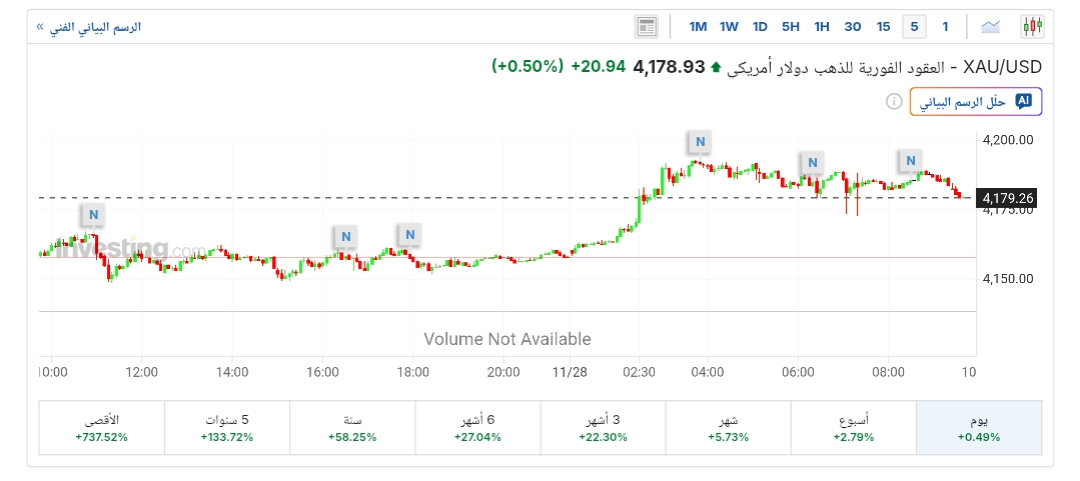Select the 5 سنوات performance tab

(x=226, y=428)
